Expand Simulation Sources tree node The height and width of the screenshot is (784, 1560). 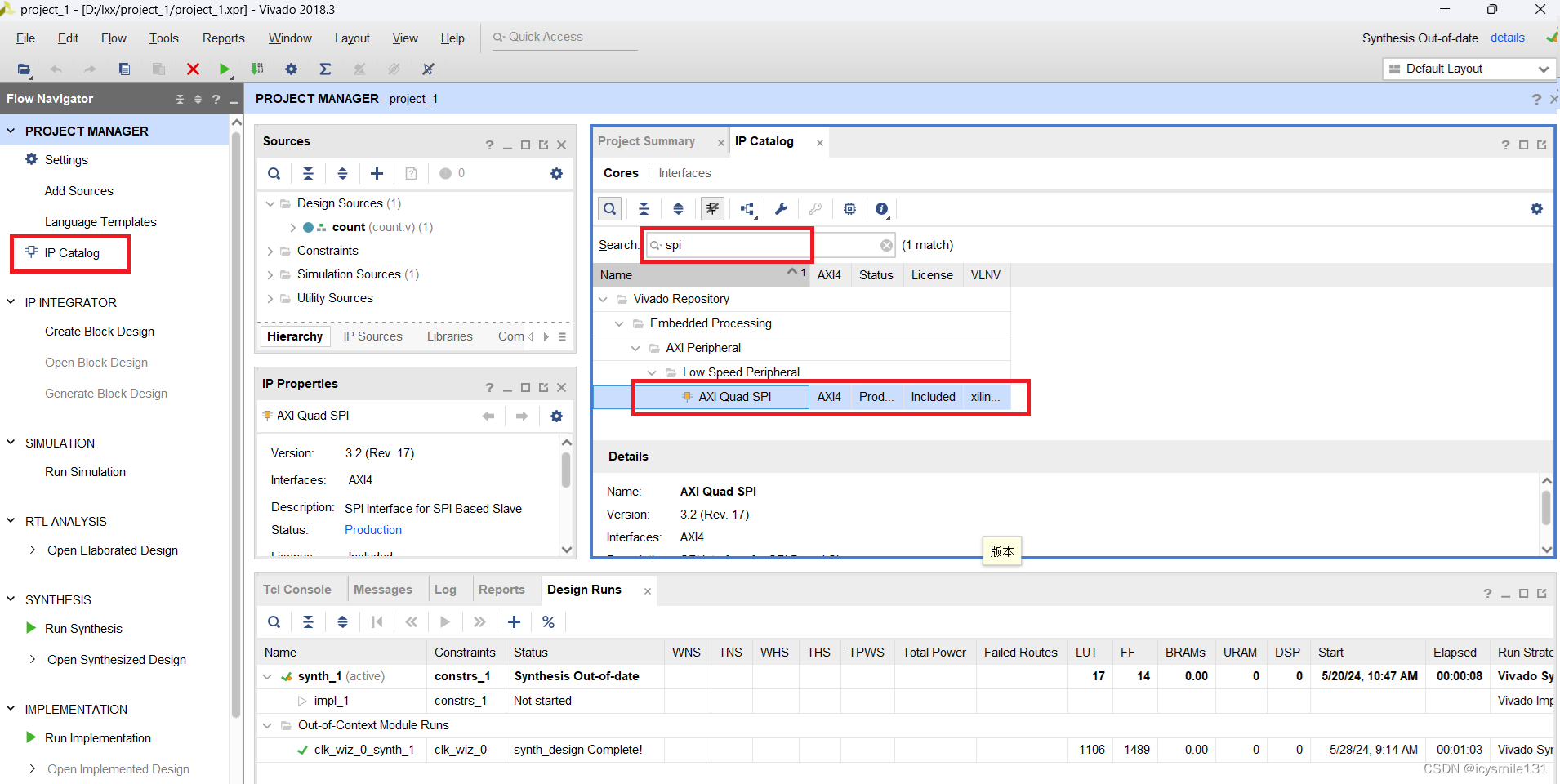[270, 274]
